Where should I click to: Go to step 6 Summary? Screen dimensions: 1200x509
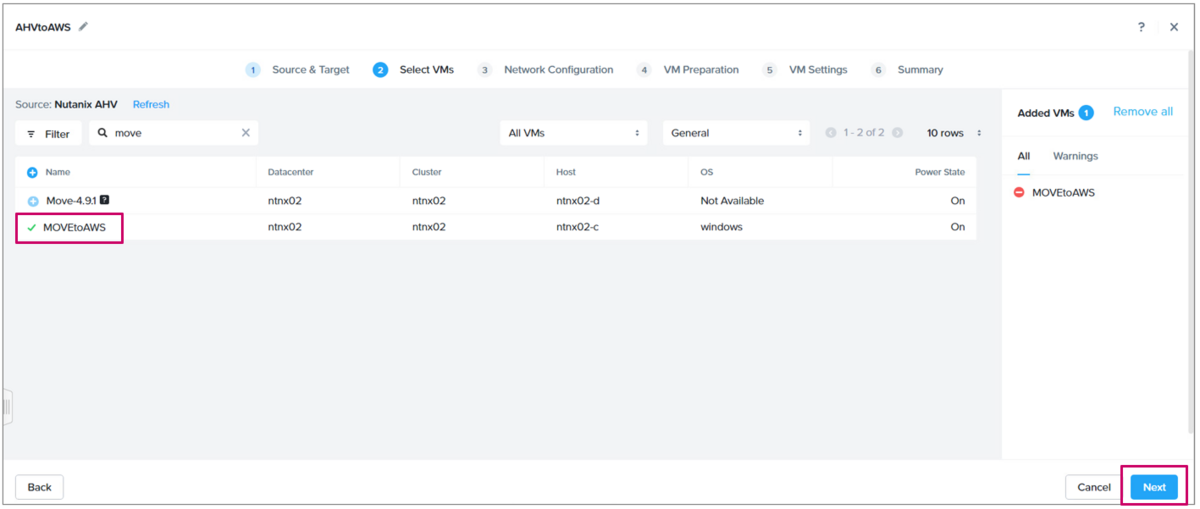(x=907, y=70)
